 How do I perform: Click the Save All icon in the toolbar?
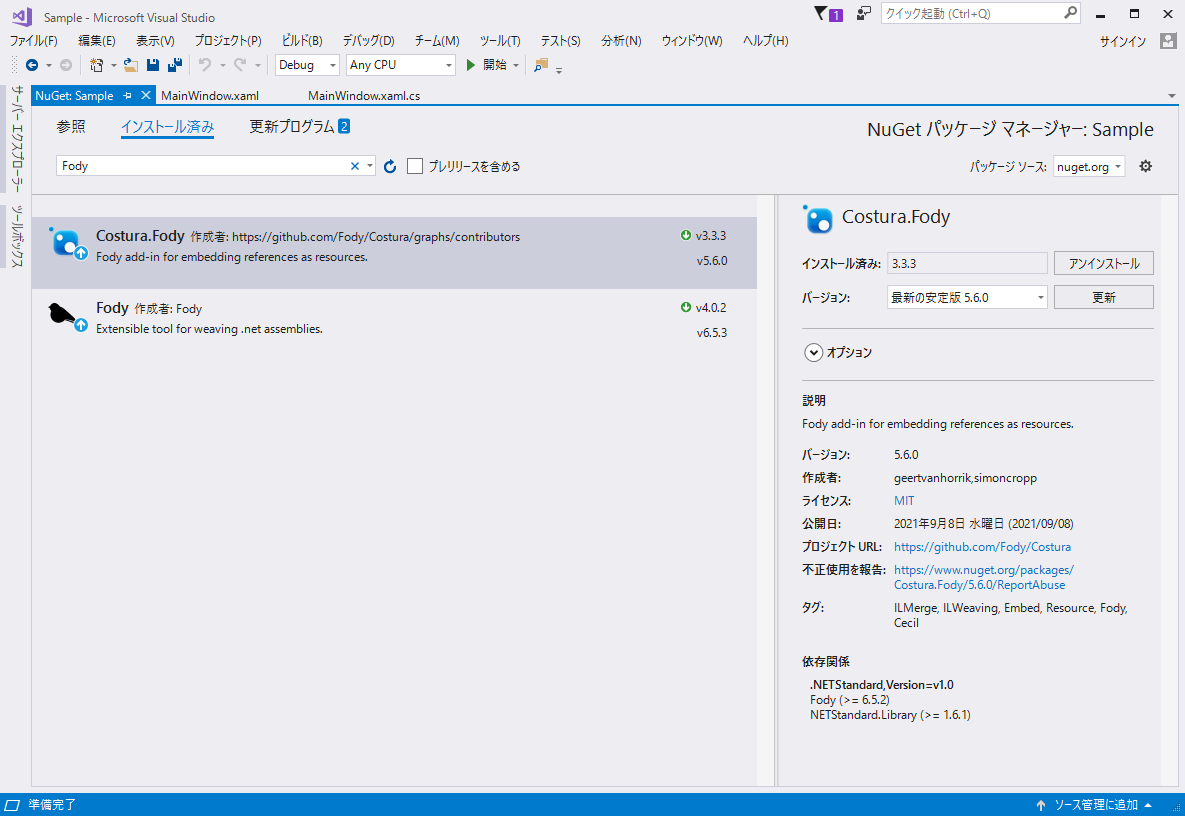[174, 65]
